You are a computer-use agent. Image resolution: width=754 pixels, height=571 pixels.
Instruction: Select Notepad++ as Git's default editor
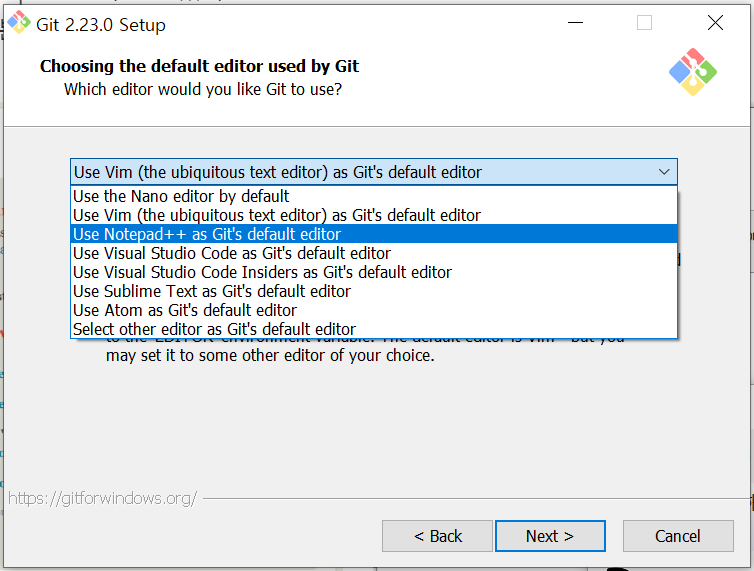[374, 234]
